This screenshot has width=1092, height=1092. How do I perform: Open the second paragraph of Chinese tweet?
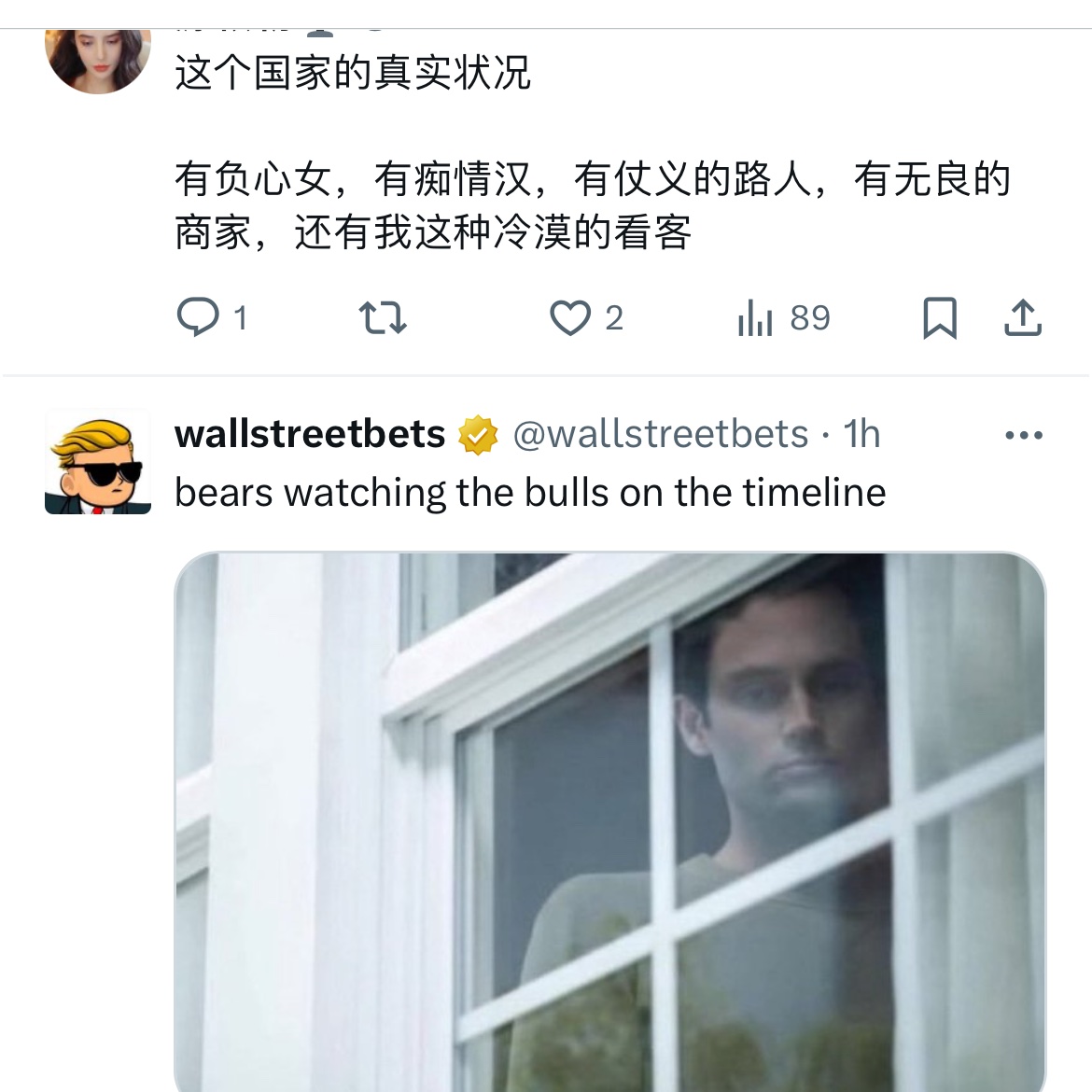point(592,205)
